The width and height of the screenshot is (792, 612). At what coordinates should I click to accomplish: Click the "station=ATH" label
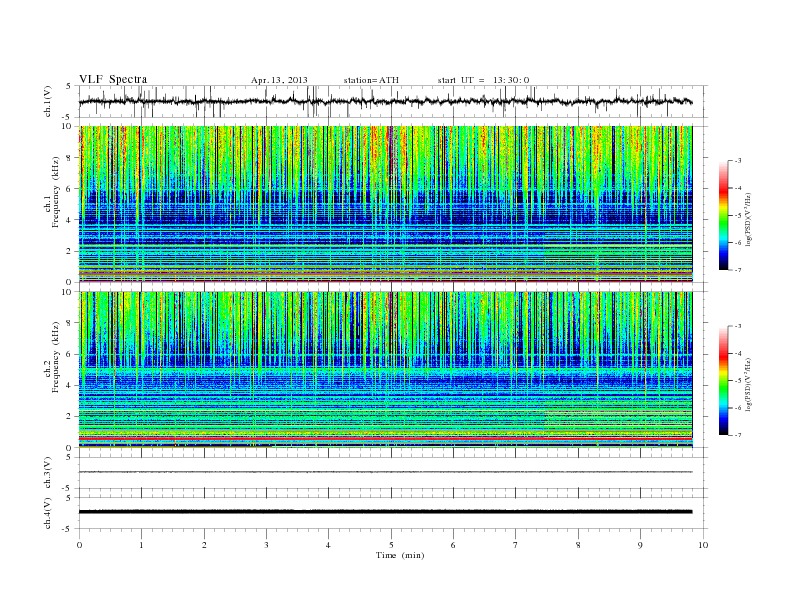371,80
